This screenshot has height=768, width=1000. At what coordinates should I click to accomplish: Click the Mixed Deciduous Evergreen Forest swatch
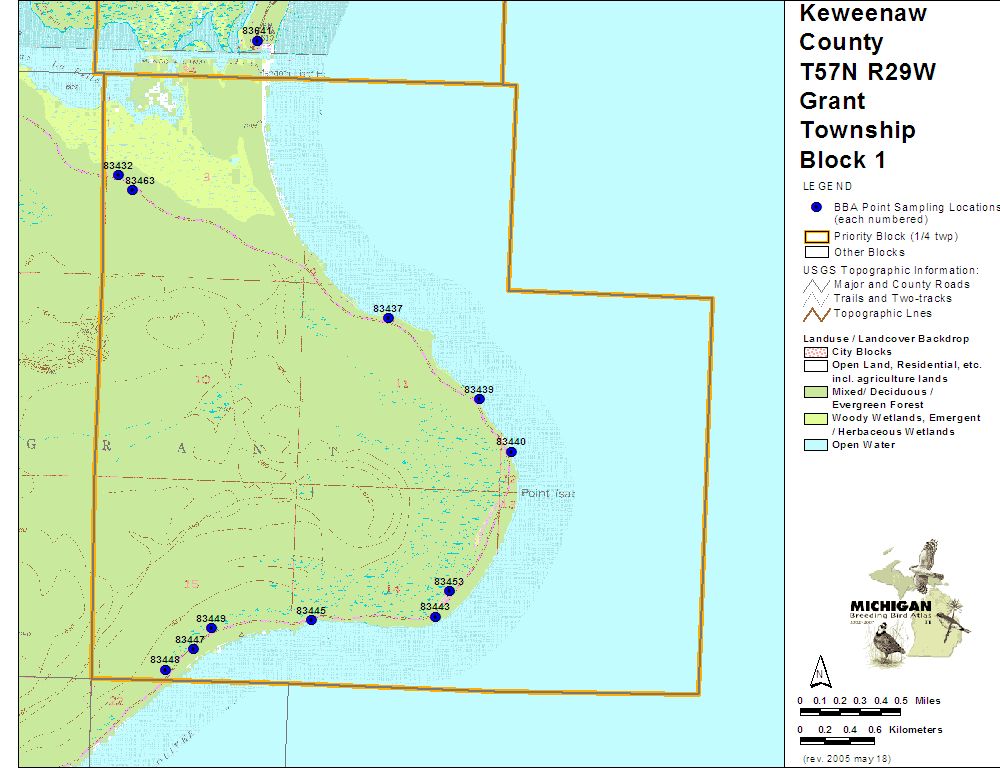pyautogui.click(x=816, y=392)
